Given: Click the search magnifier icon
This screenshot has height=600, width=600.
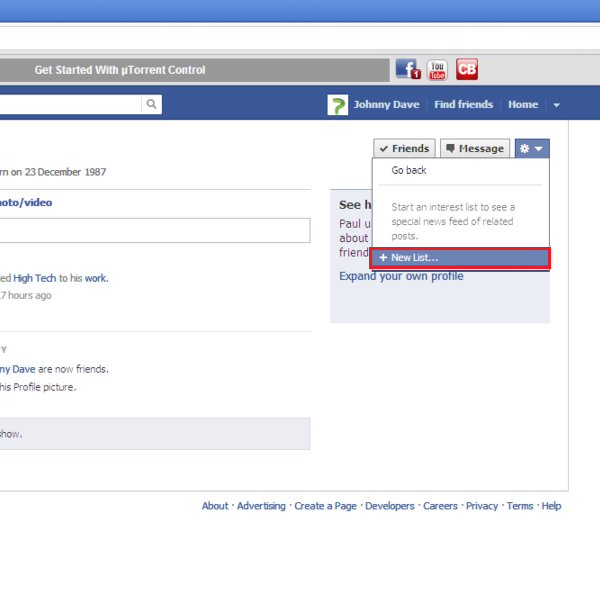Looking at the screenshot, I should (x=152, y=104).
